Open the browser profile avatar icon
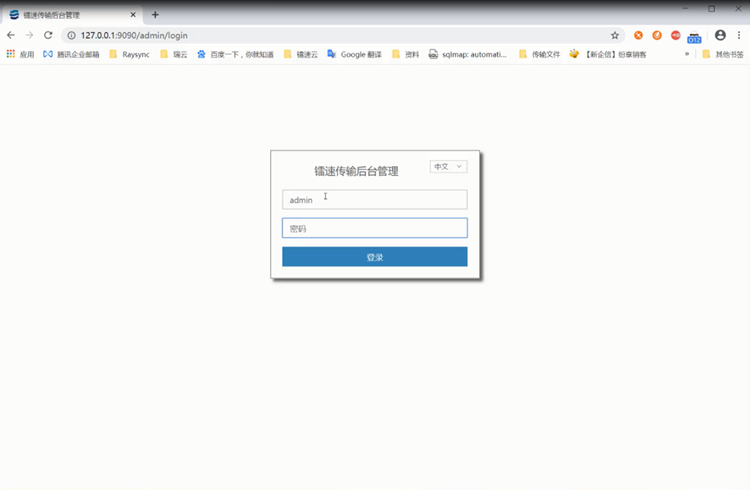The width and height of the screenshot is (750, 490). click(x=720, y=35)
